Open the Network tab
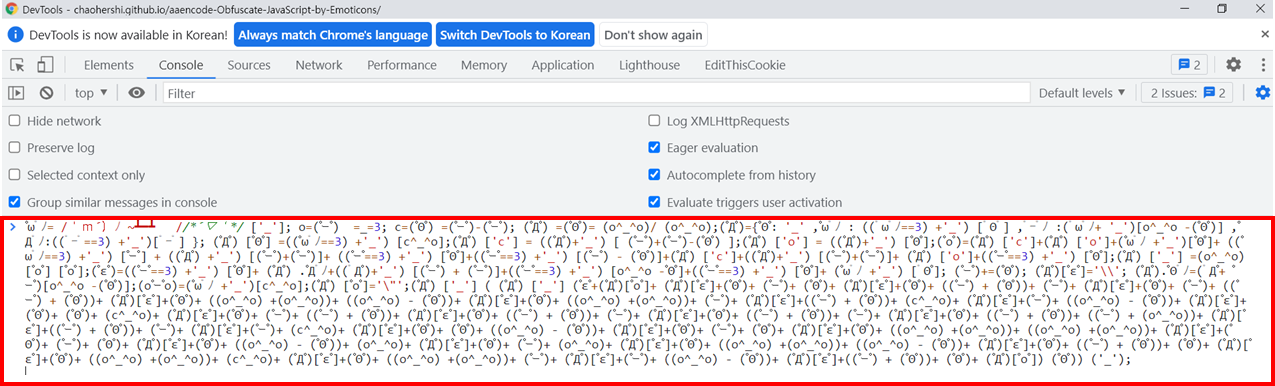Image resolution: width=1275 pixels, height=386 pixels. tap(319, 65)
